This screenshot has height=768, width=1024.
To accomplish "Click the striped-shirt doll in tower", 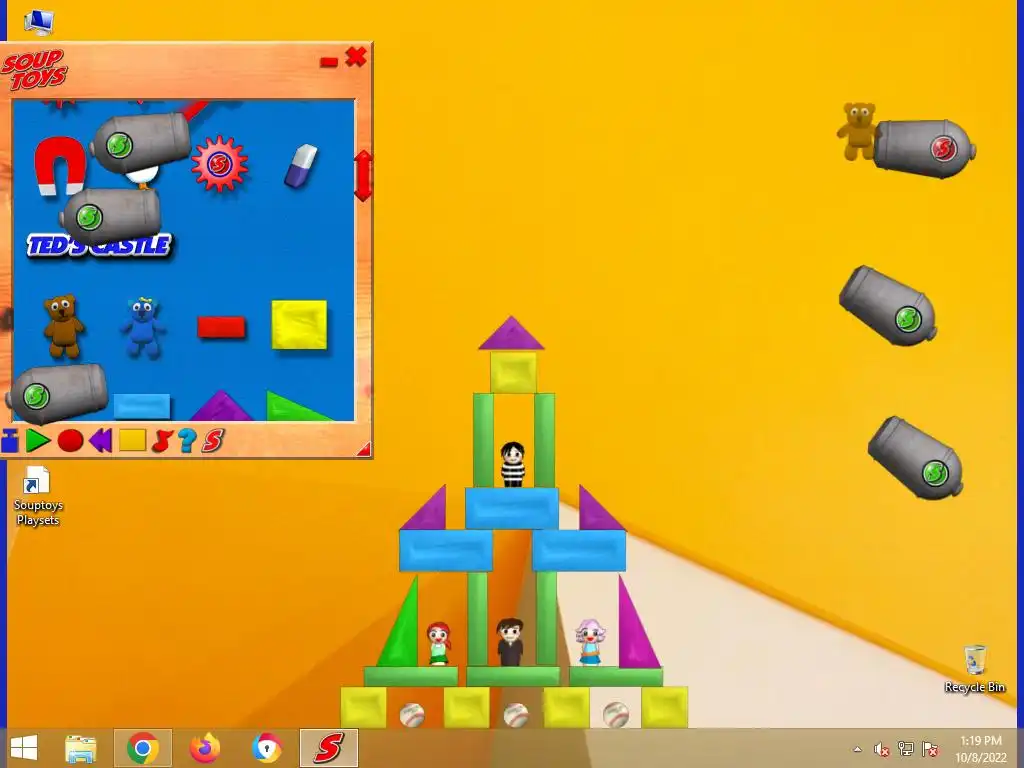I will coord(513,464).
